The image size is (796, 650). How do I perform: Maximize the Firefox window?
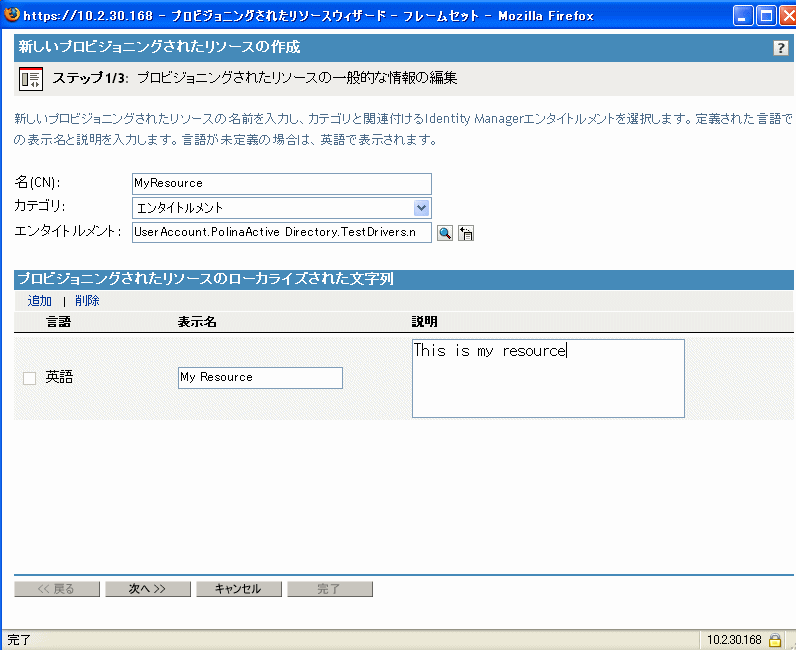[x=765, y=15]
